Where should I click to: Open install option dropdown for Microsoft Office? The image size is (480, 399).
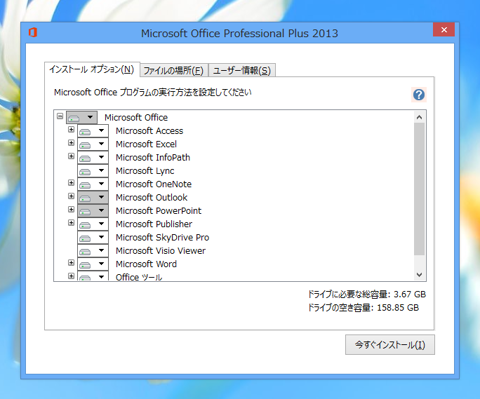[x=82, y=117]
